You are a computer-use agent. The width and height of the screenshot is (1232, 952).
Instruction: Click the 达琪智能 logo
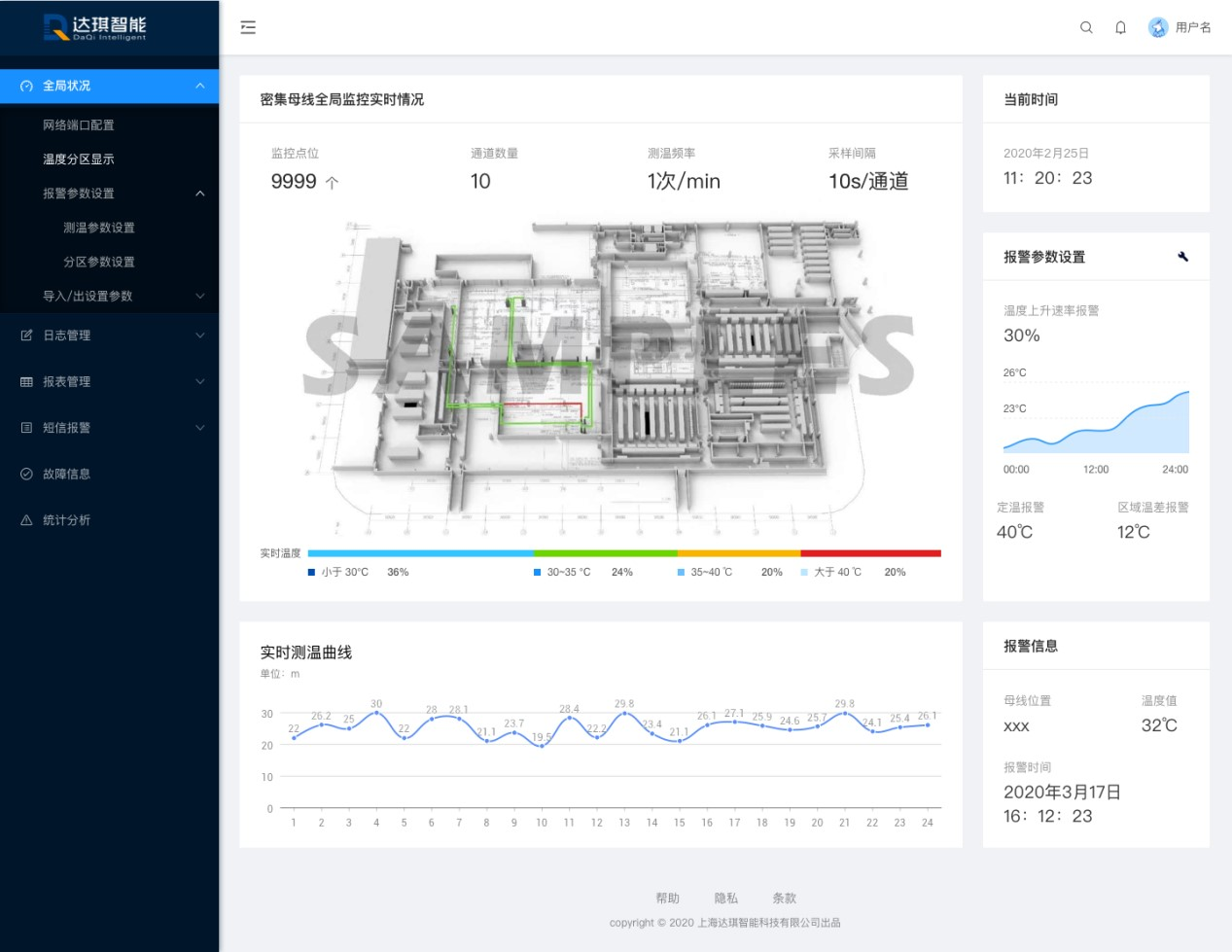click(x=95, y=27)
